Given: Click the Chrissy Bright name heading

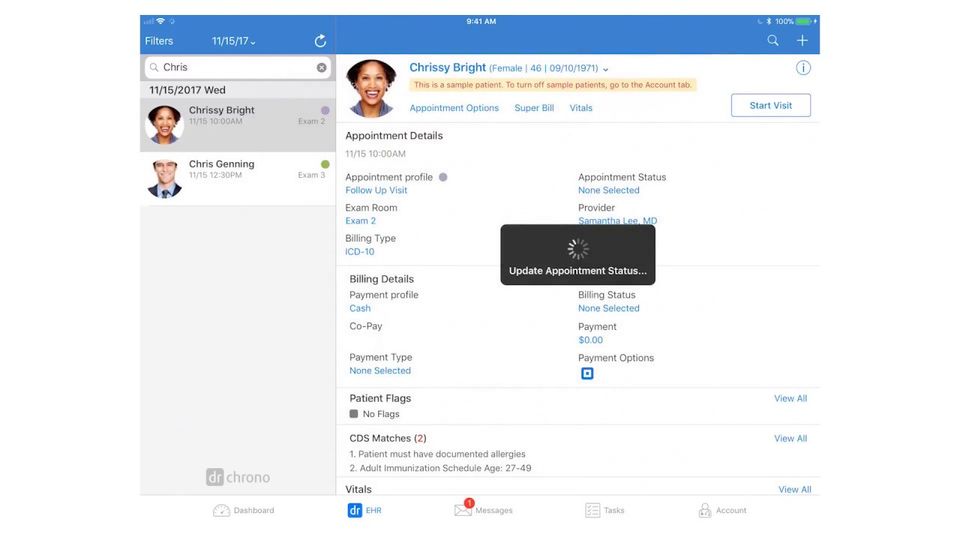Looking at the screenshot, I should 448,68.
